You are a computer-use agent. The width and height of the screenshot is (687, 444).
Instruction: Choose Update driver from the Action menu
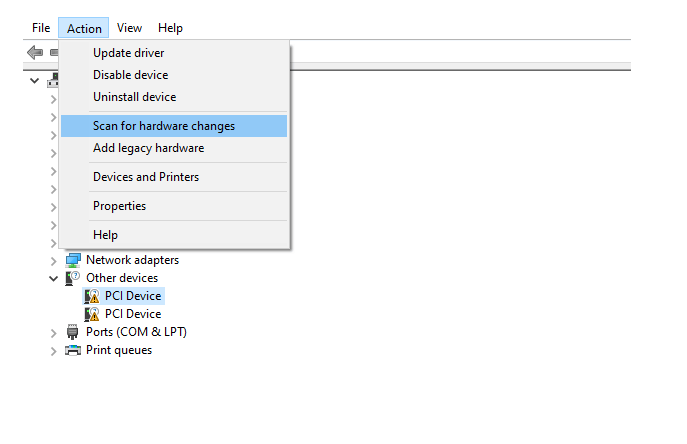point(174,53)
